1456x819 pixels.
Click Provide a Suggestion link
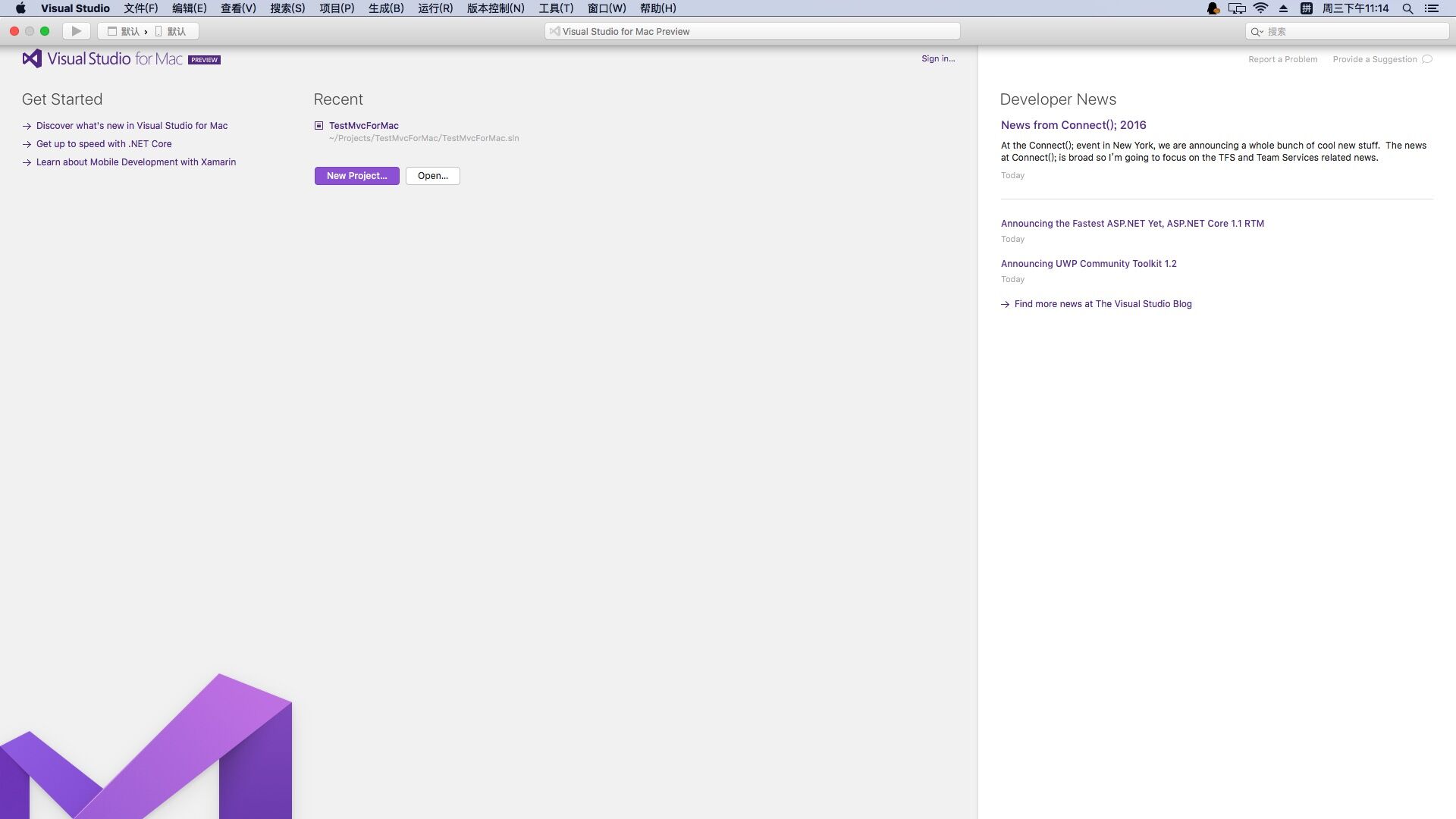[1374, 59]
